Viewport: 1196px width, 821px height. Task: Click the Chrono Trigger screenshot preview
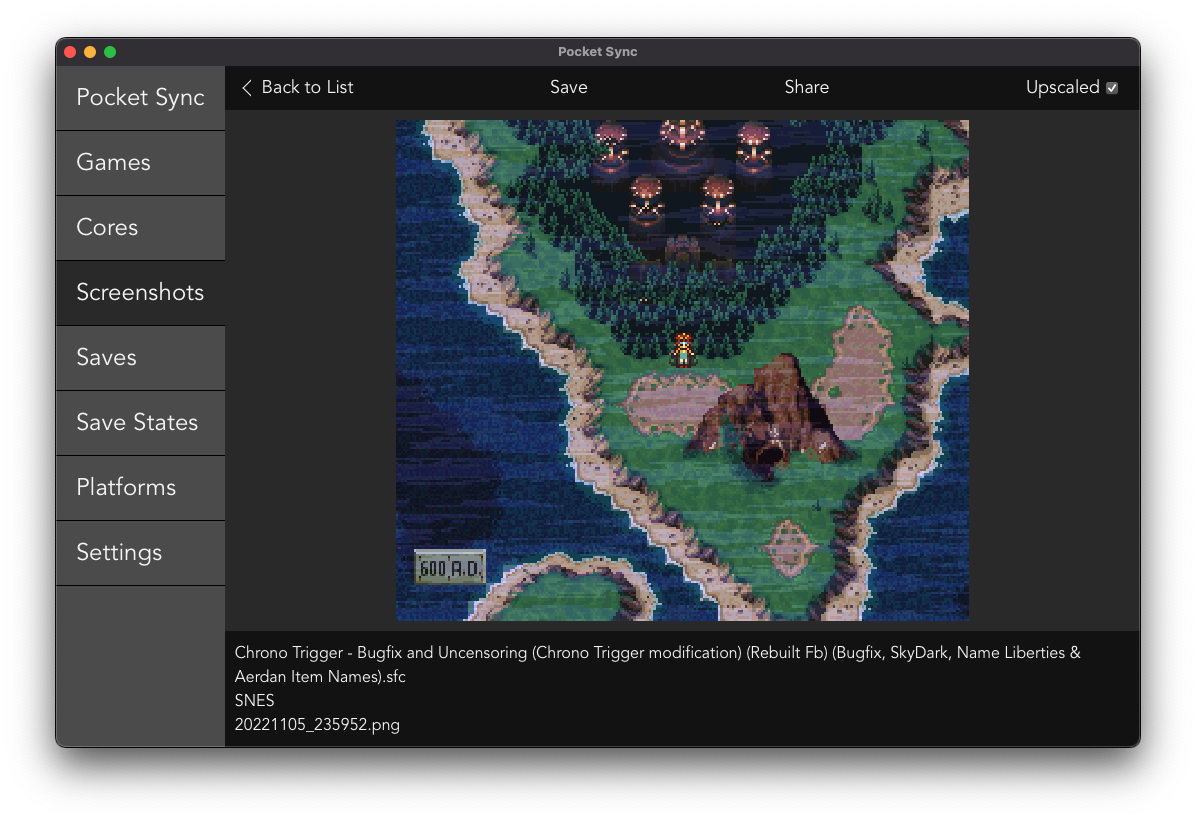click(x=682, y=370)
